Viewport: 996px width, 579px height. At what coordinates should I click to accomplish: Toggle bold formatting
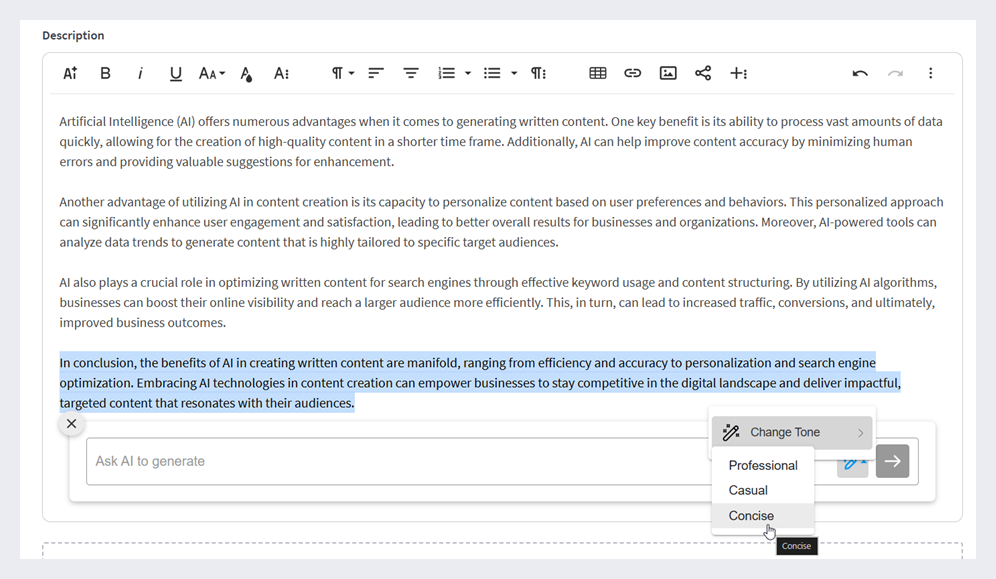pyautogui.click(x=105, y=74)
